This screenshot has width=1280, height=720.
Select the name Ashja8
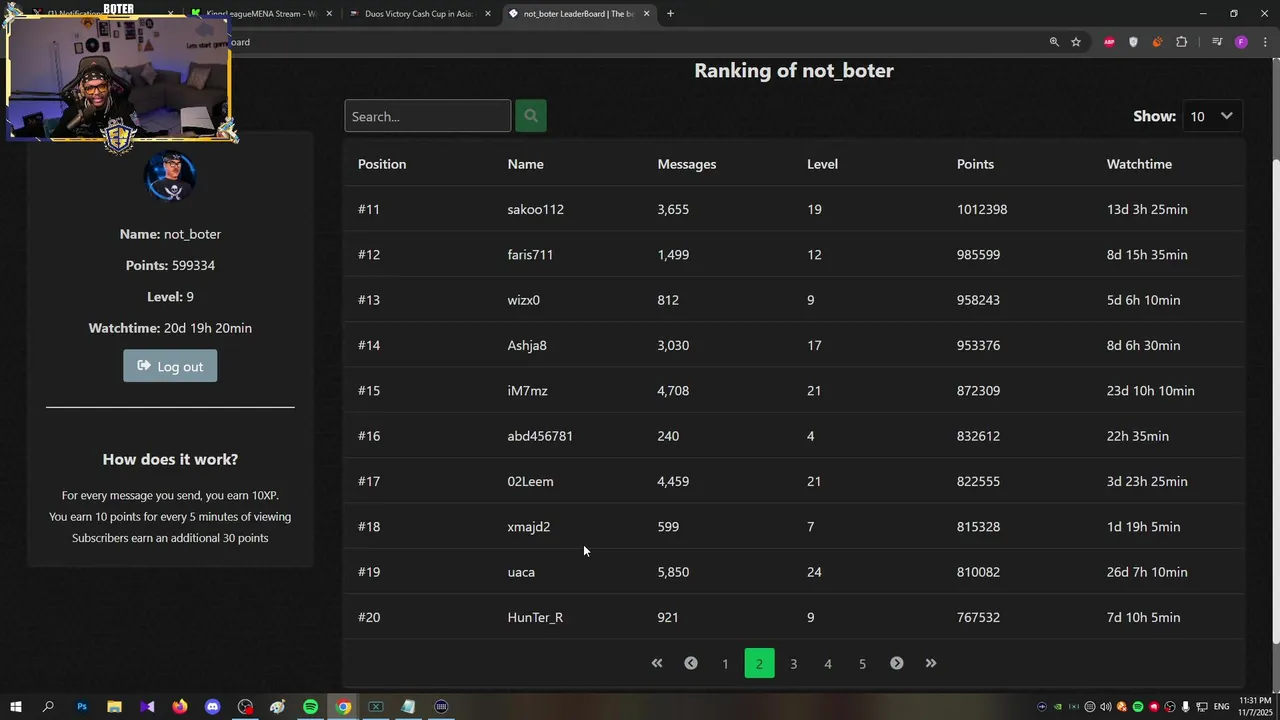click(527, 345)
